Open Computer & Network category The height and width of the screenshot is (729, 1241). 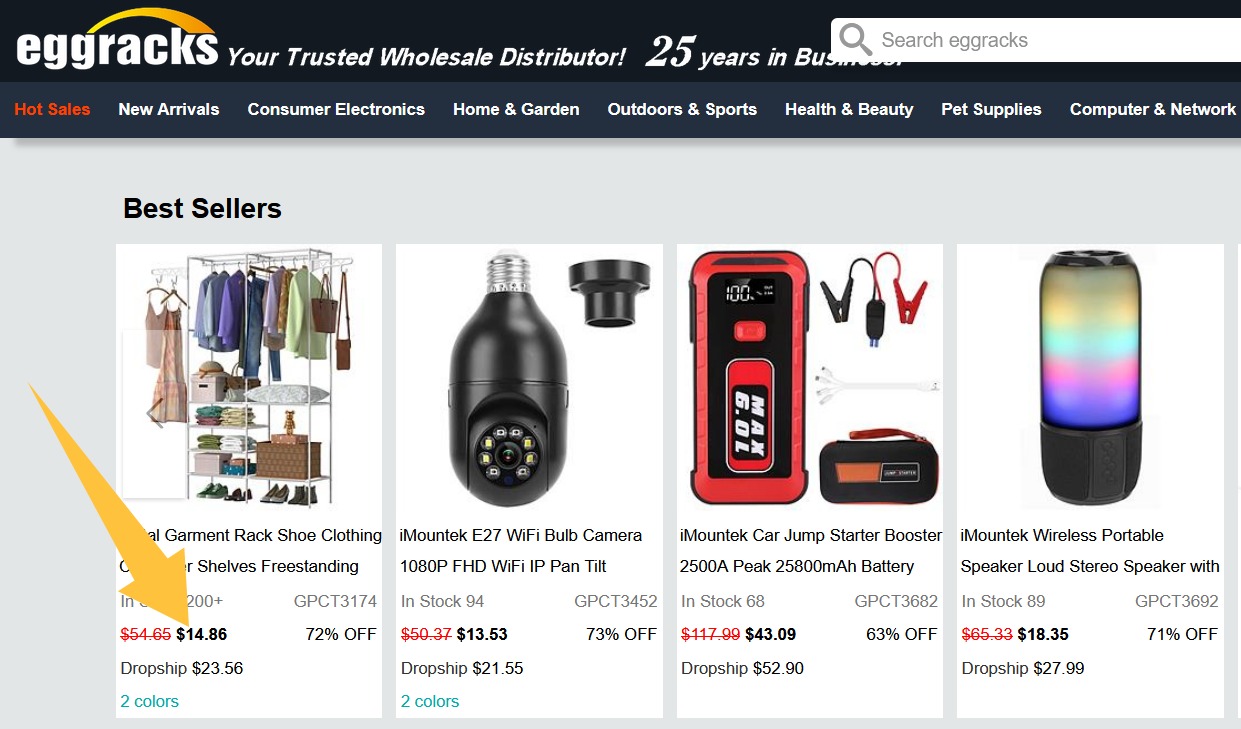pos(1153,109)
